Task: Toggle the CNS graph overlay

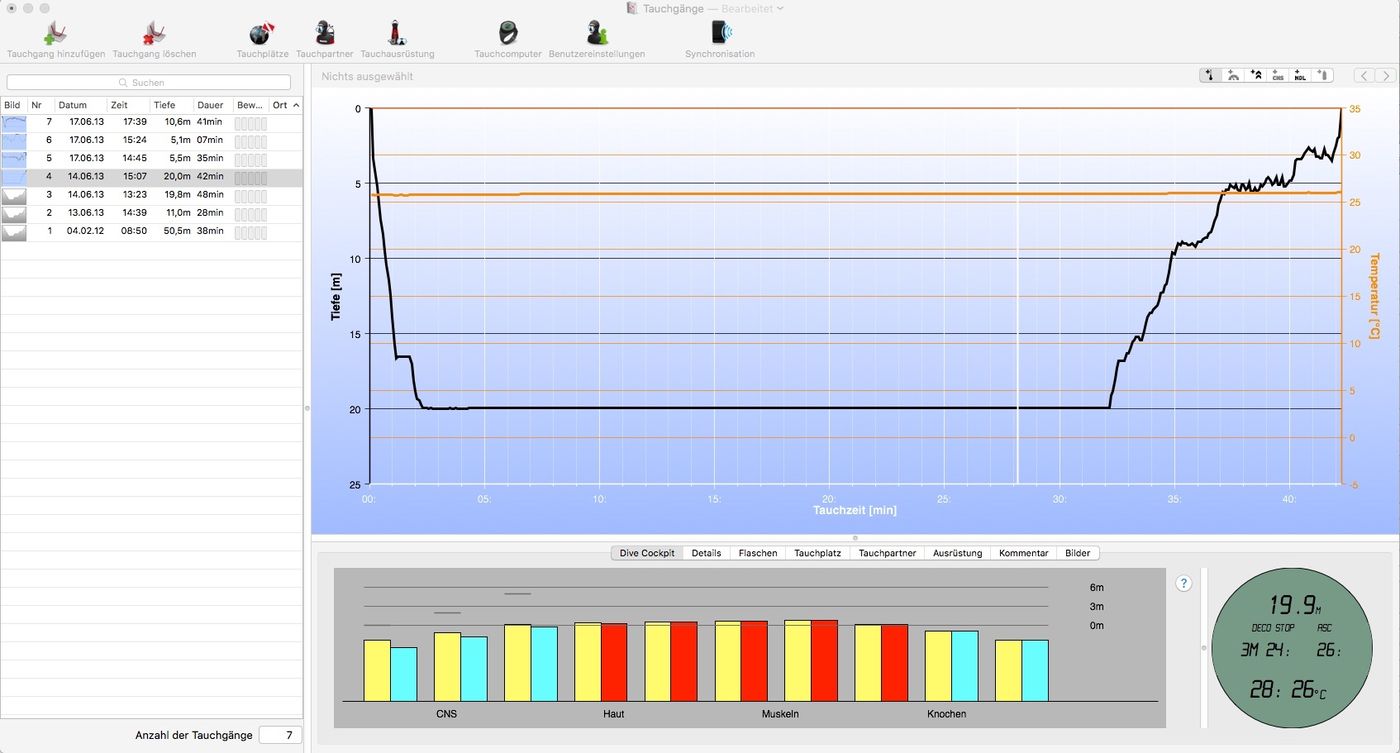Action: coord(1277,76)
